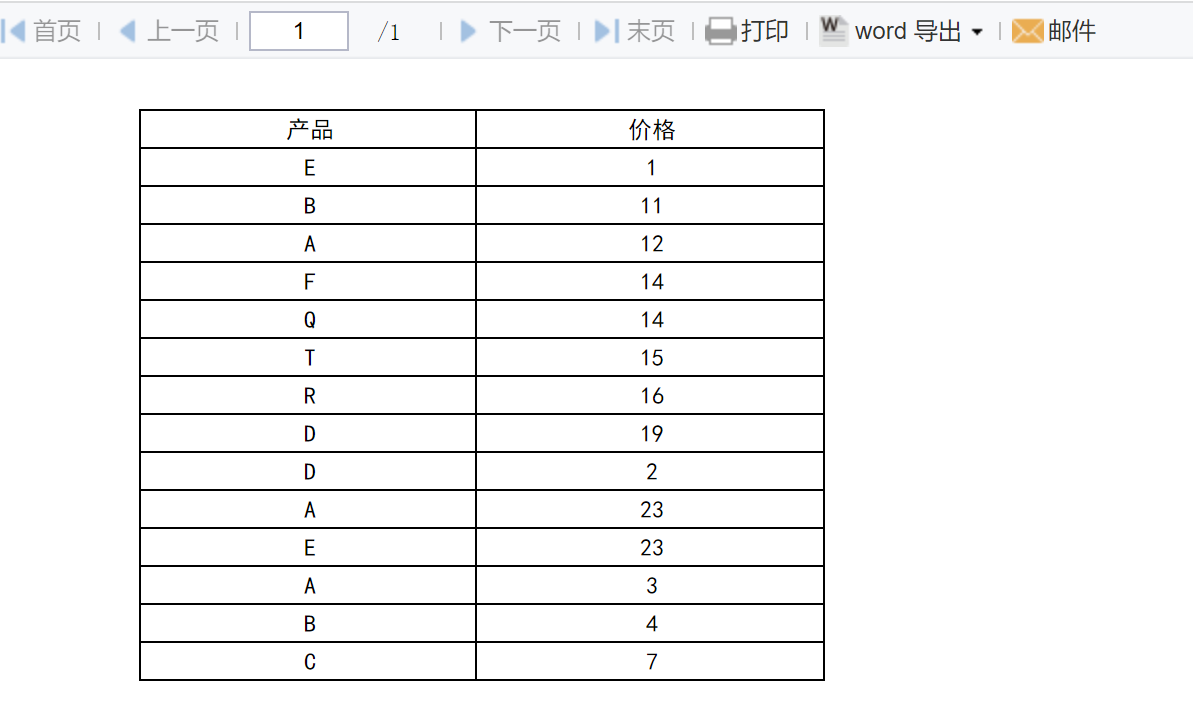This screenshot has height=723, width=1193.
Task: Select the price cell showing 19
Action: pyautogui.click(x=651, y=434)
